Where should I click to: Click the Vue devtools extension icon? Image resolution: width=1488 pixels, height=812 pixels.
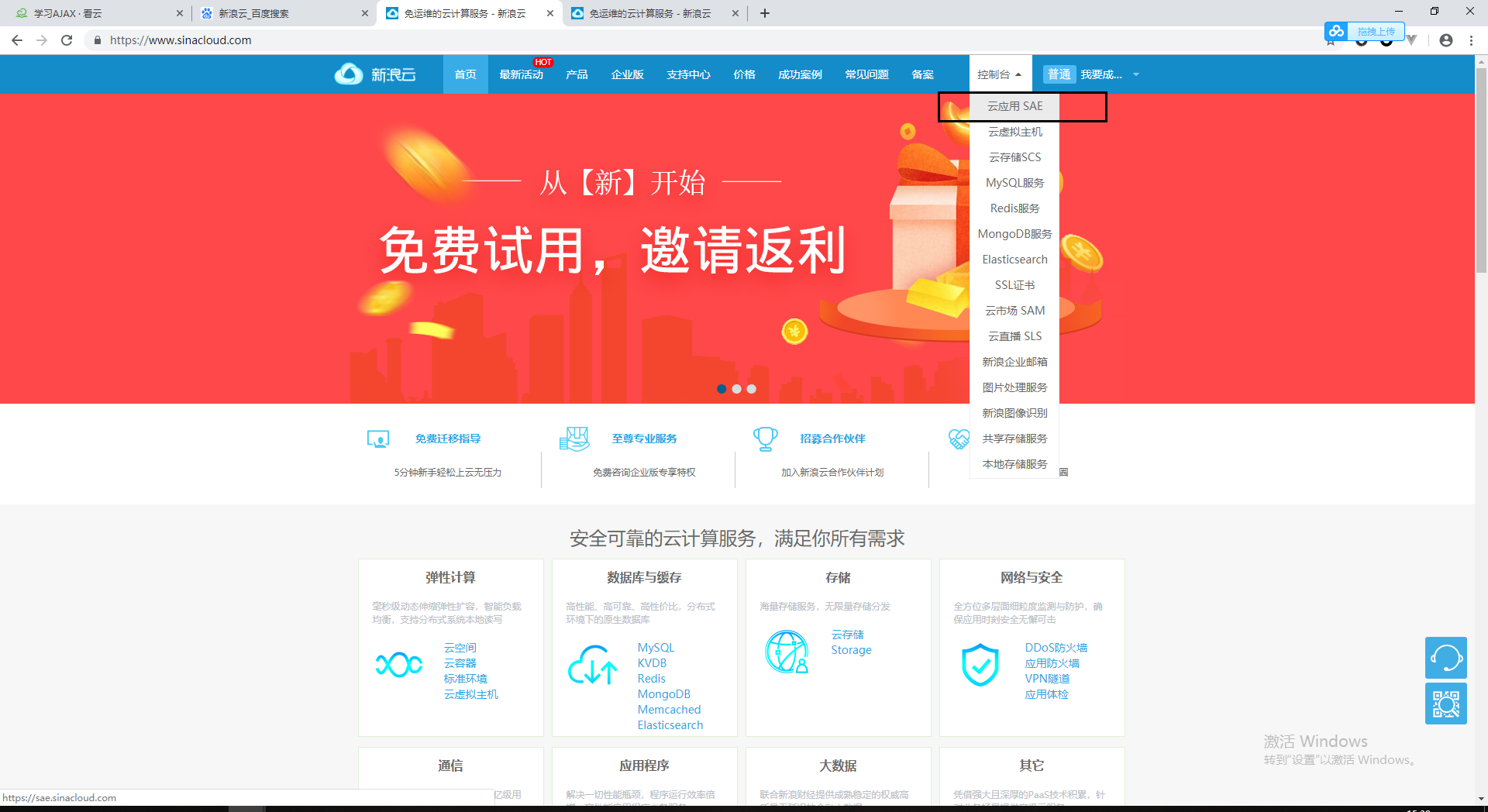tap(1412, 40)
